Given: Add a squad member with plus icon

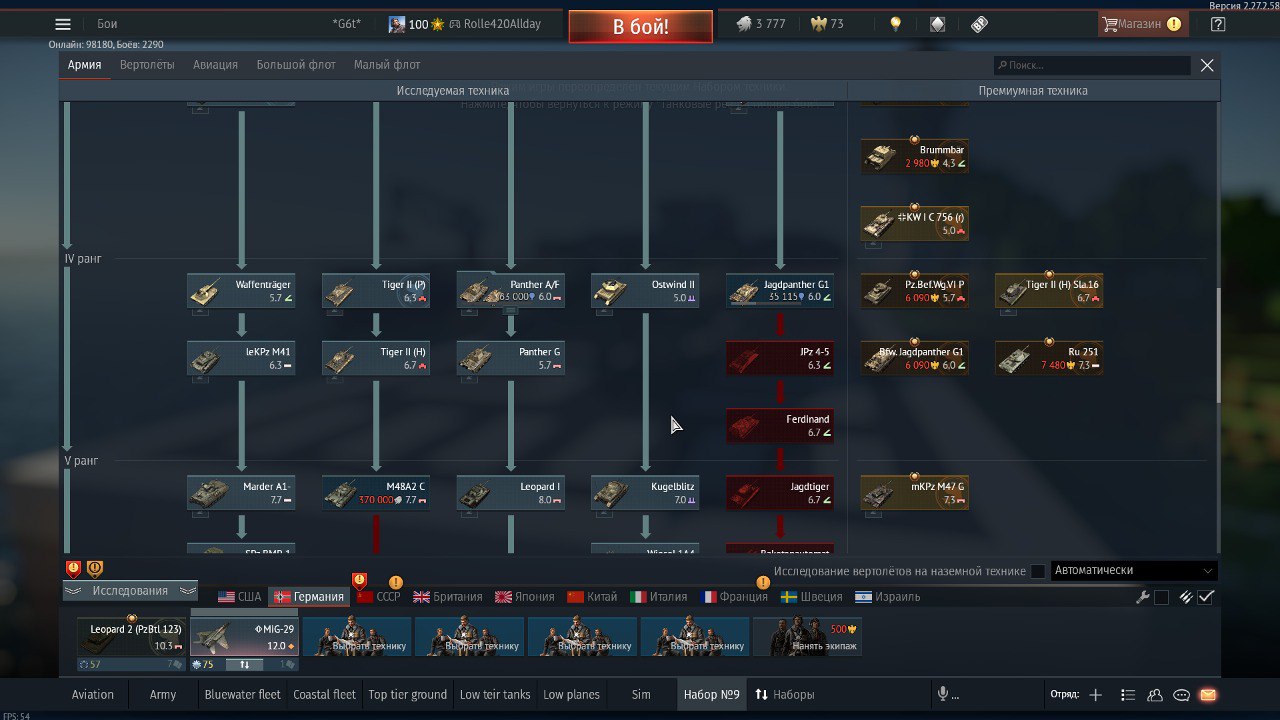Looking at the screenshot, I should click(1095, 694).
